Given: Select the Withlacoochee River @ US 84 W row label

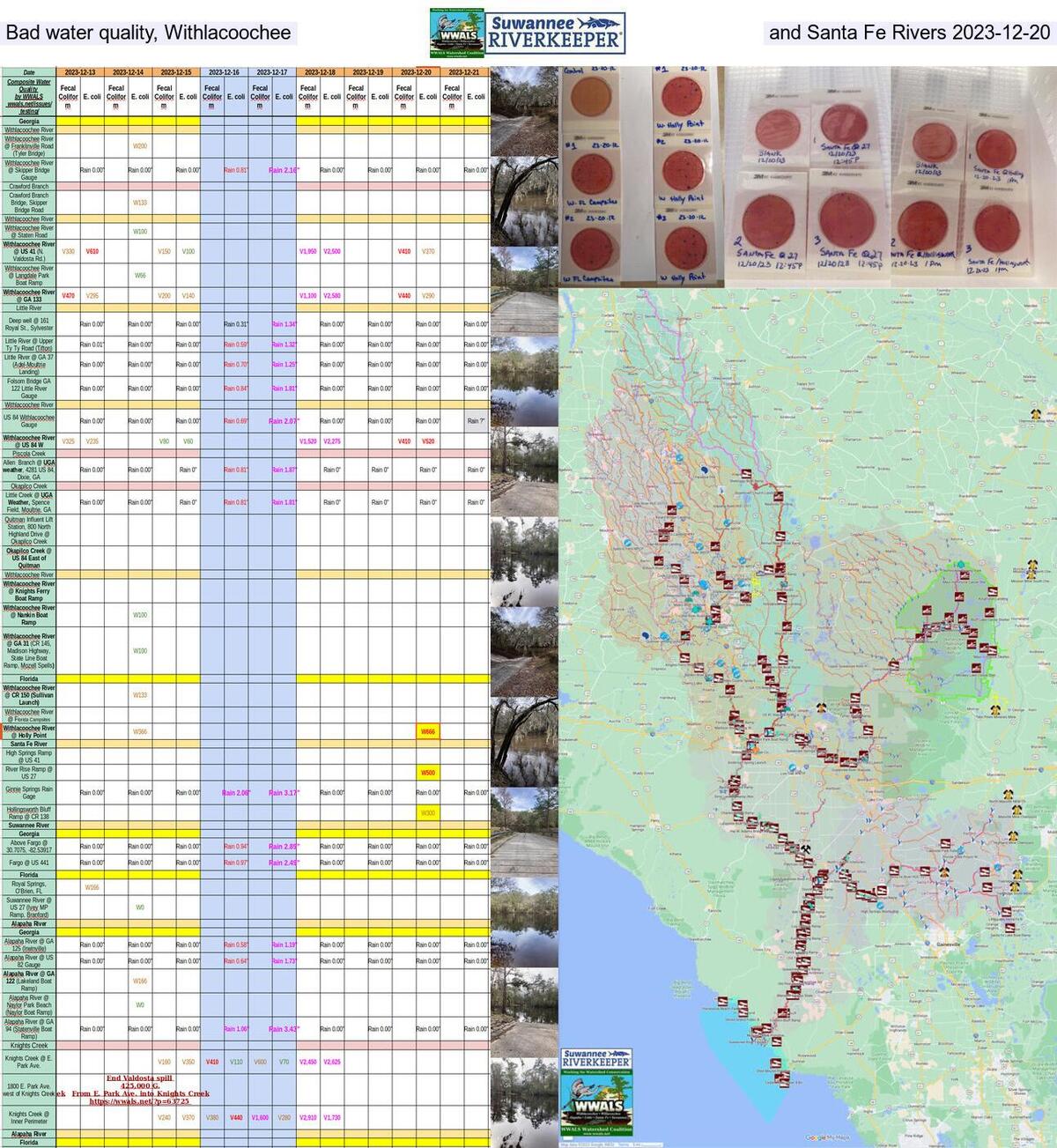Looking at the screenshot, I should (x=29, y=441).
